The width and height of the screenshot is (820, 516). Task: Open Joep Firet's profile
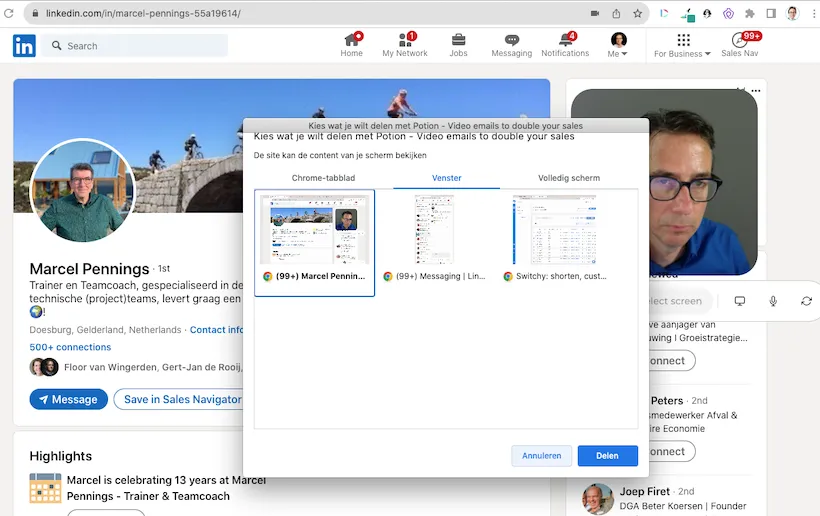[644, 491]
